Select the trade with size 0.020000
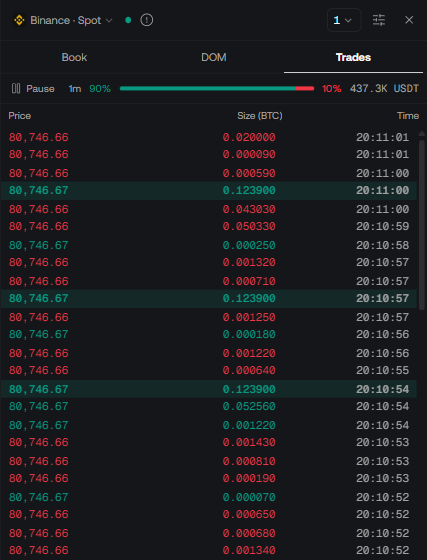The height and width of the screenshot is (560, 427). click(209, 137)
